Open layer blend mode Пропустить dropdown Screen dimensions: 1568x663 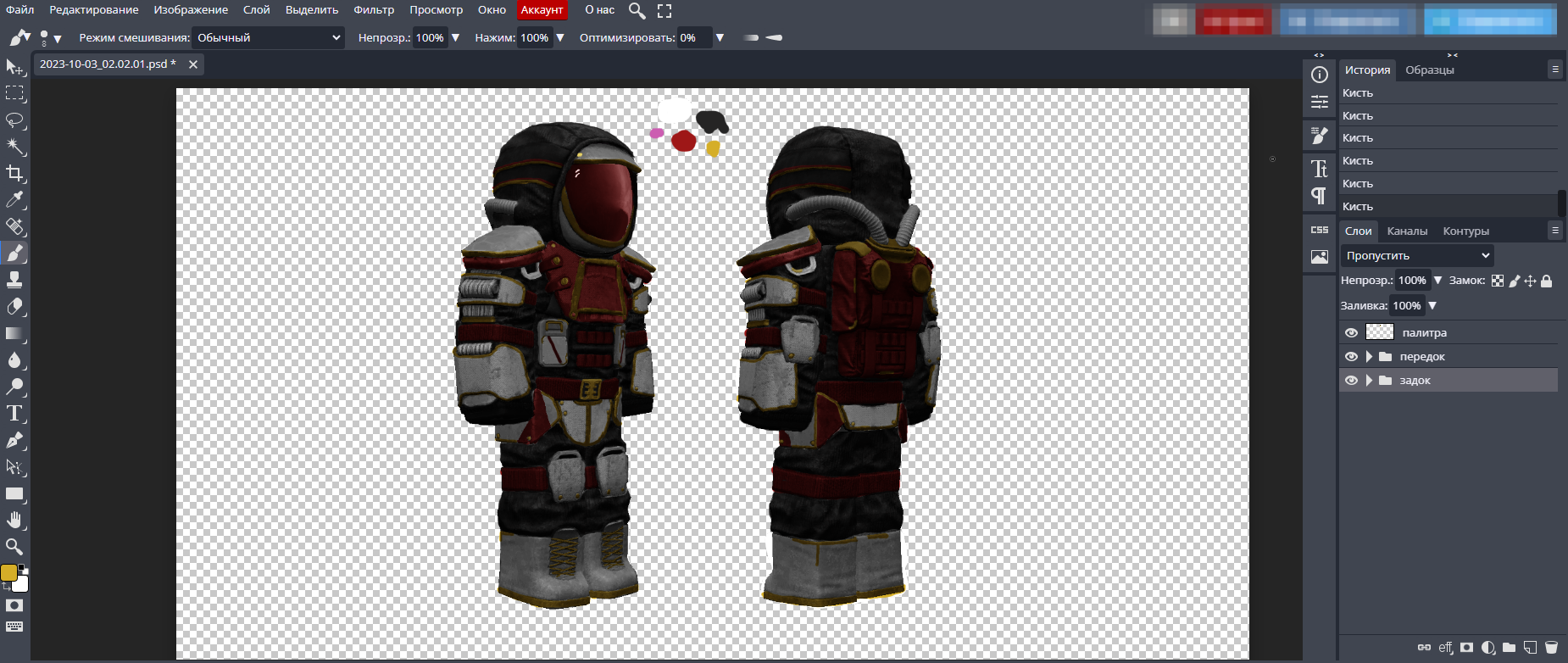1417,255
